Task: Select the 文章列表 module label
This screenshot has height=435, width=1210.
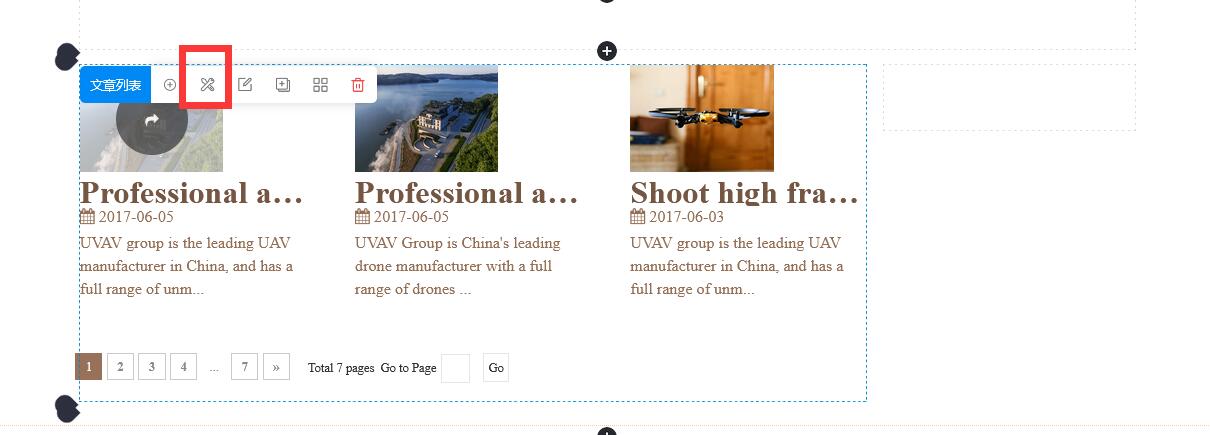Action: pos(116,85)
